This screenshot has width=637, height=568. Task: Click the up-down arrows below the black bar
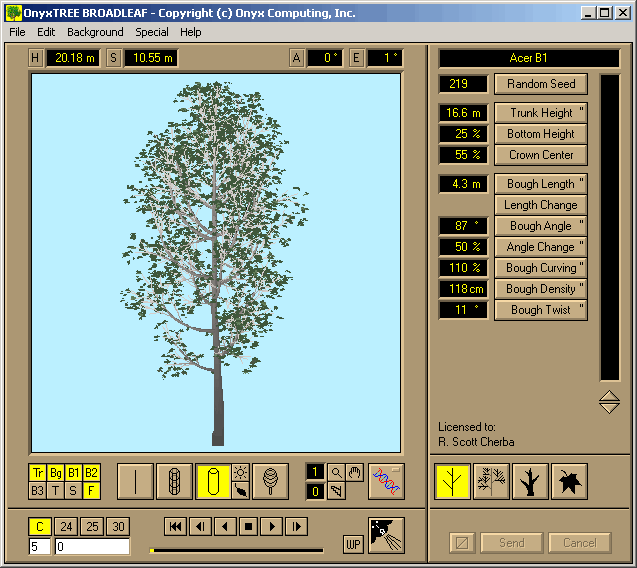(x=609, y=402)
